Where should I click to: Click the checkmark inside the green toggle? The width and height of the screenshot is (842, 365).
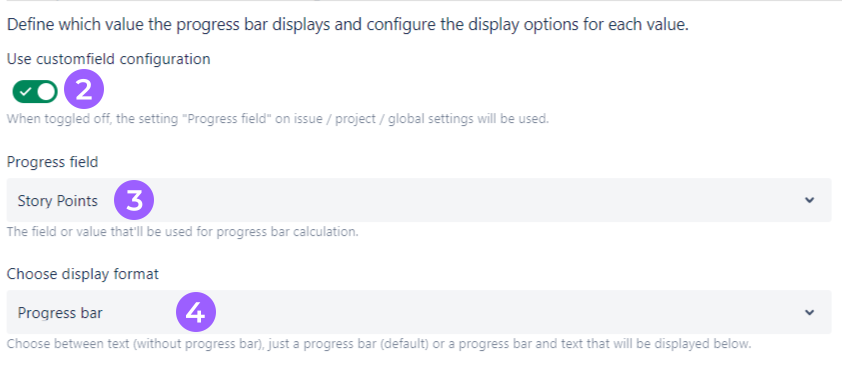click(25, 92)
